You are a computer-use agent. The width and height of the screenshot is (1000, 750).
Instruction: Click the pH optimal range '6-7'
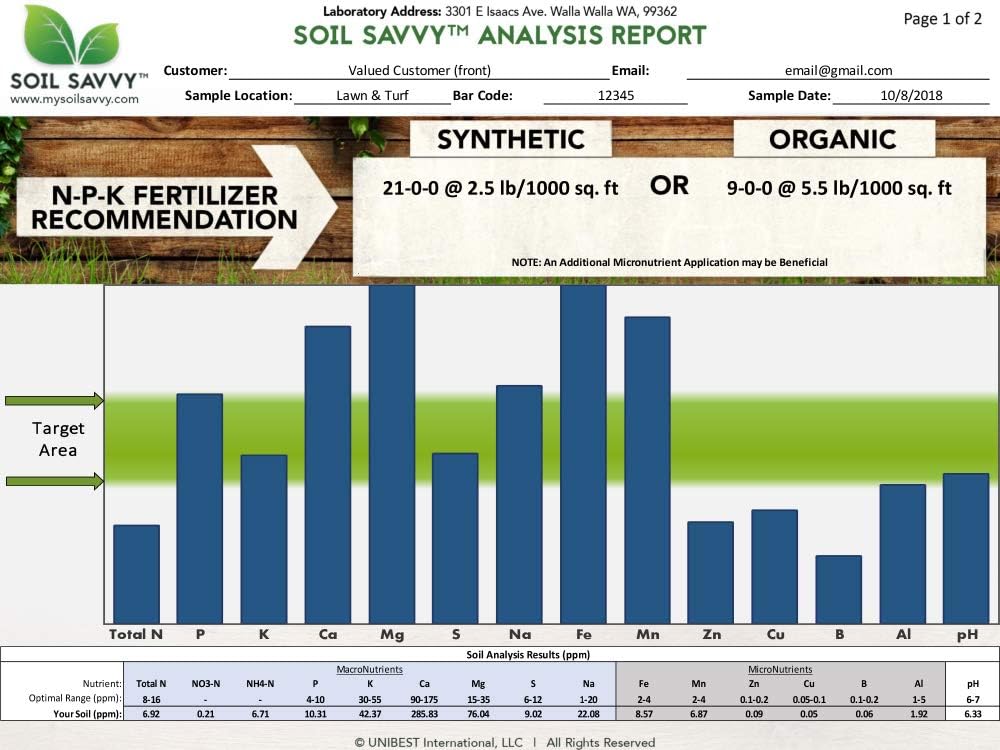point(973,700)
